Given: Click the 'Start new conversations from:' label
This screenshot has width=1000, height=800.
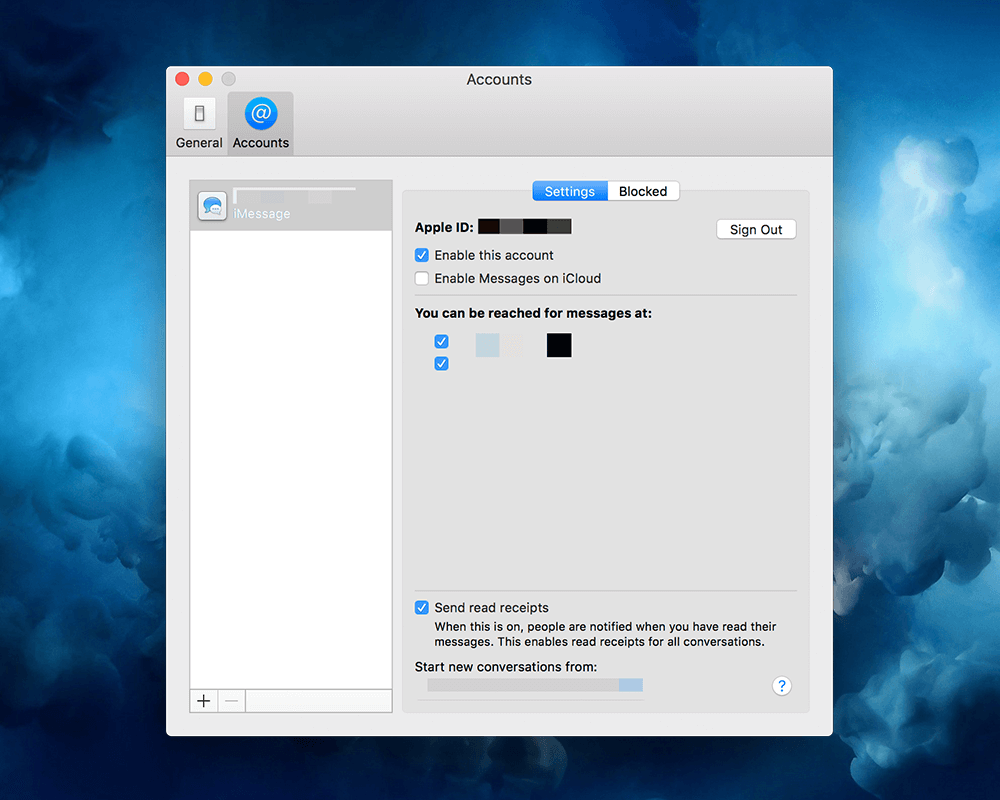Looking at the screenshot, I should click(506, 667).
